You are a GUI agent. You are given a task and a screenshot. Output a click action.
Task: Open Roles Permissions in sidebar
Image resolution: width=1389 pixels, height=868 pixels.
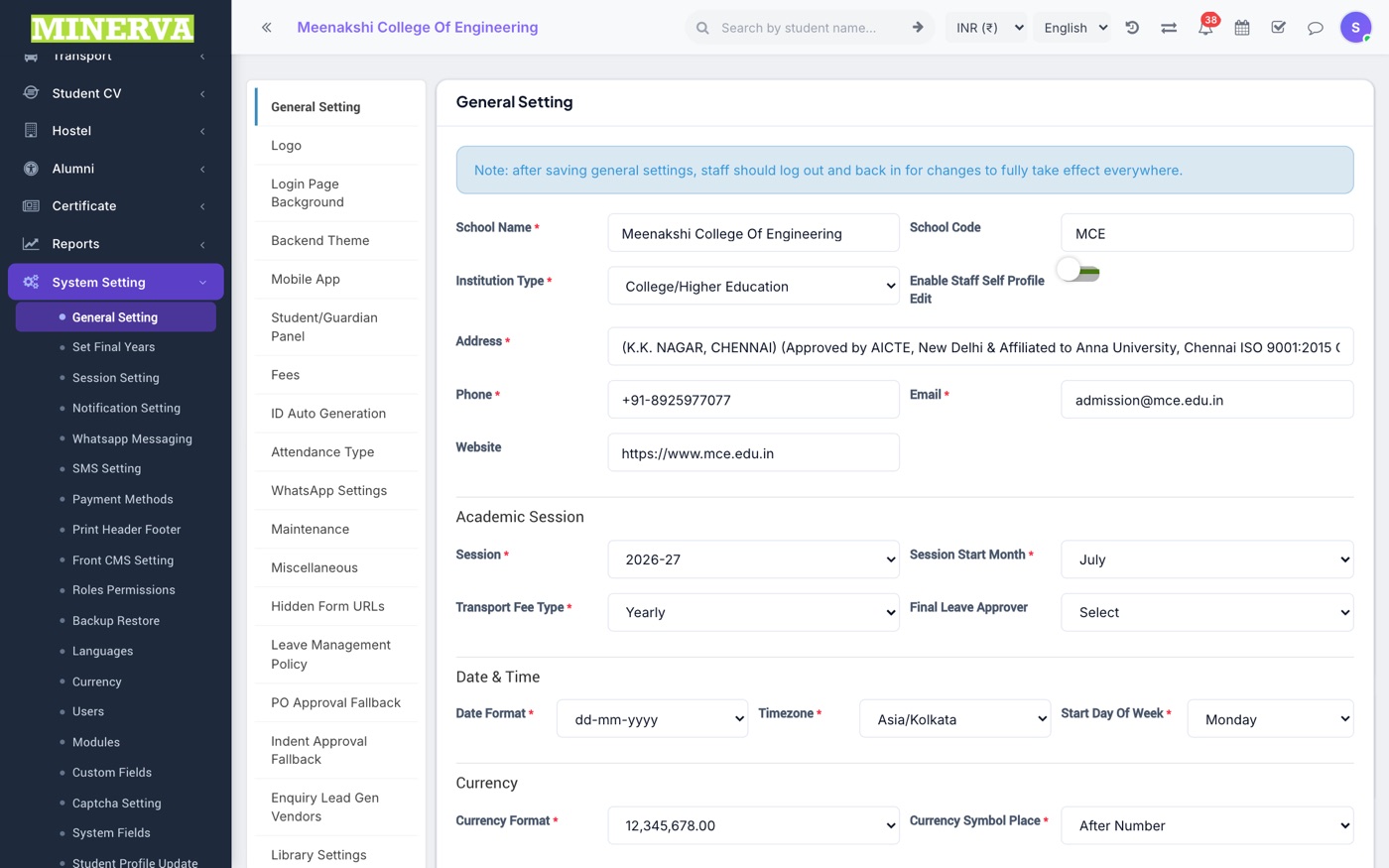123,590
